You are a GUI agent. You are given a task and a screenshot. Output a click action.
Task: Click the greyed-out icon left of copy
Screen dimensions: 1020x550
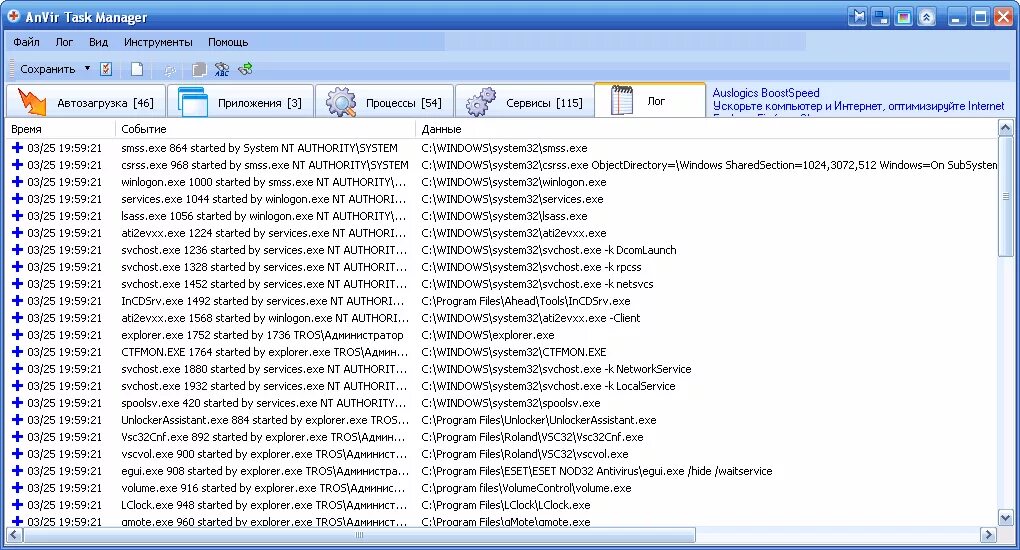point(170,70)
